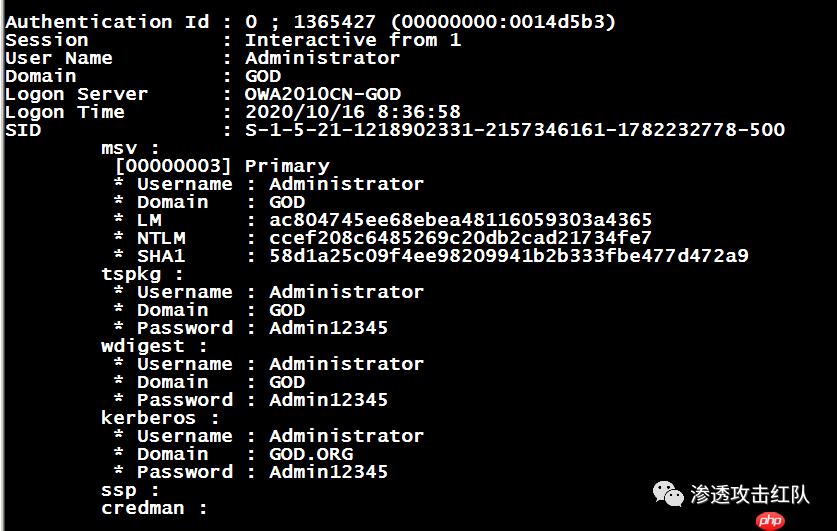Click the Logon Time value 2020/10/16
Viewport: 837px width, 531px height.
pyautogui.click(x=352, y=112)
